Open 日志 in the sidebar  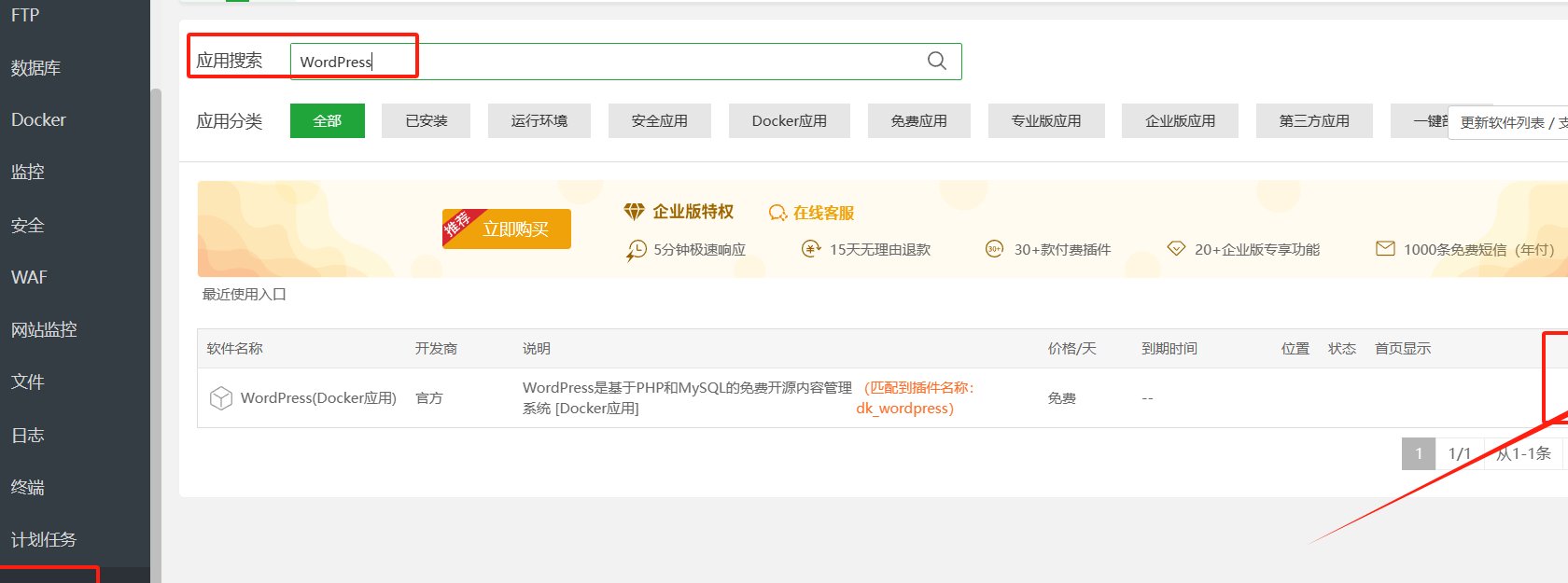click(x=27, y=435)
